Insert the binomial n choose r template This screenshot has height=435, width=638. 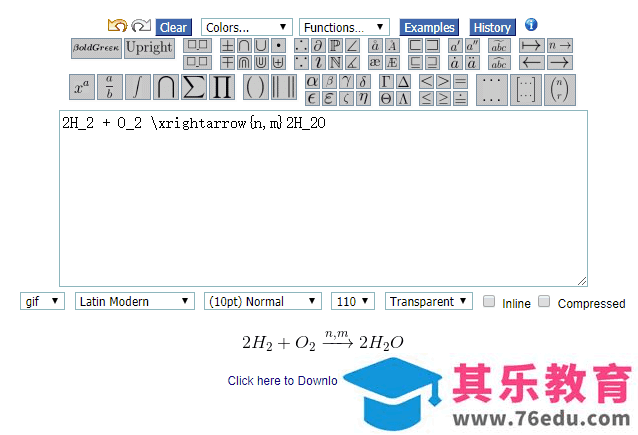[560, 90]
